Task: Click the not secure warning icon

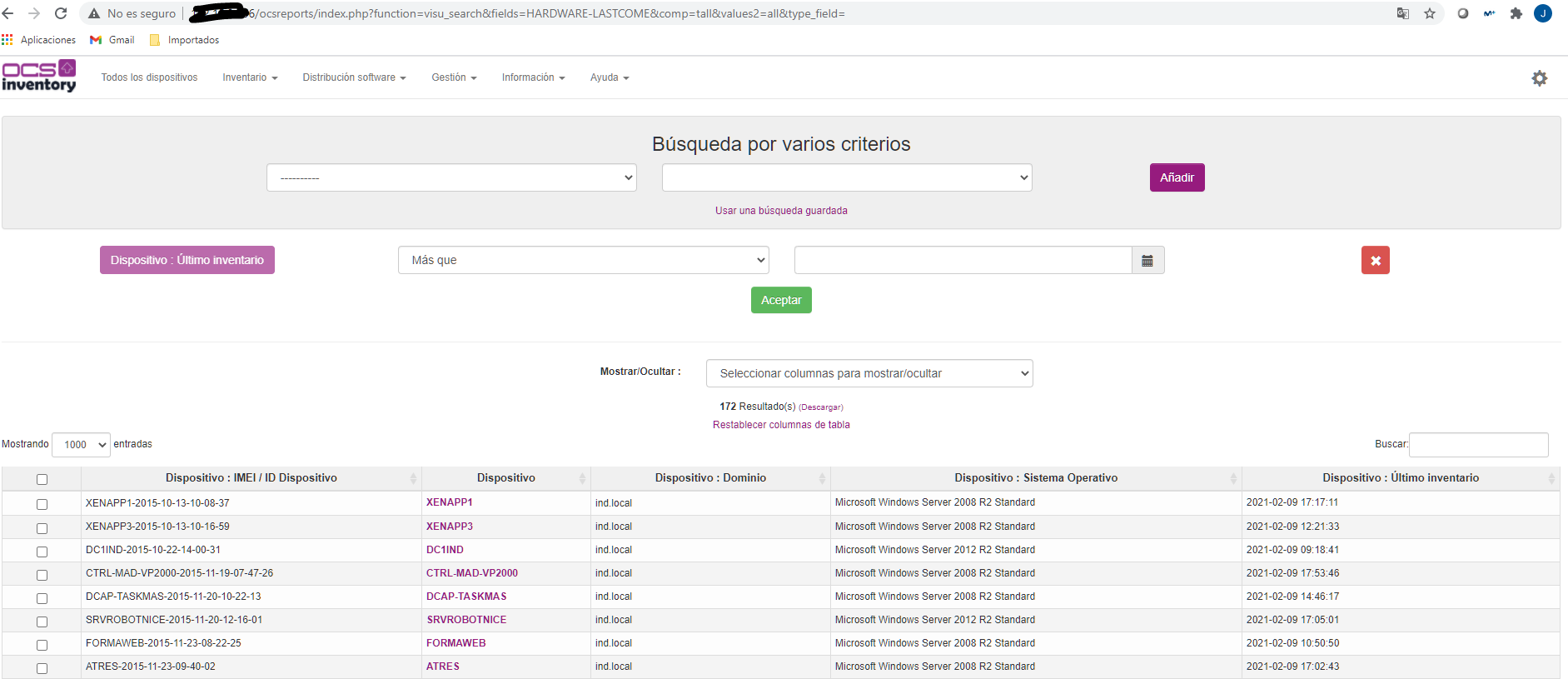Action: 94,13
